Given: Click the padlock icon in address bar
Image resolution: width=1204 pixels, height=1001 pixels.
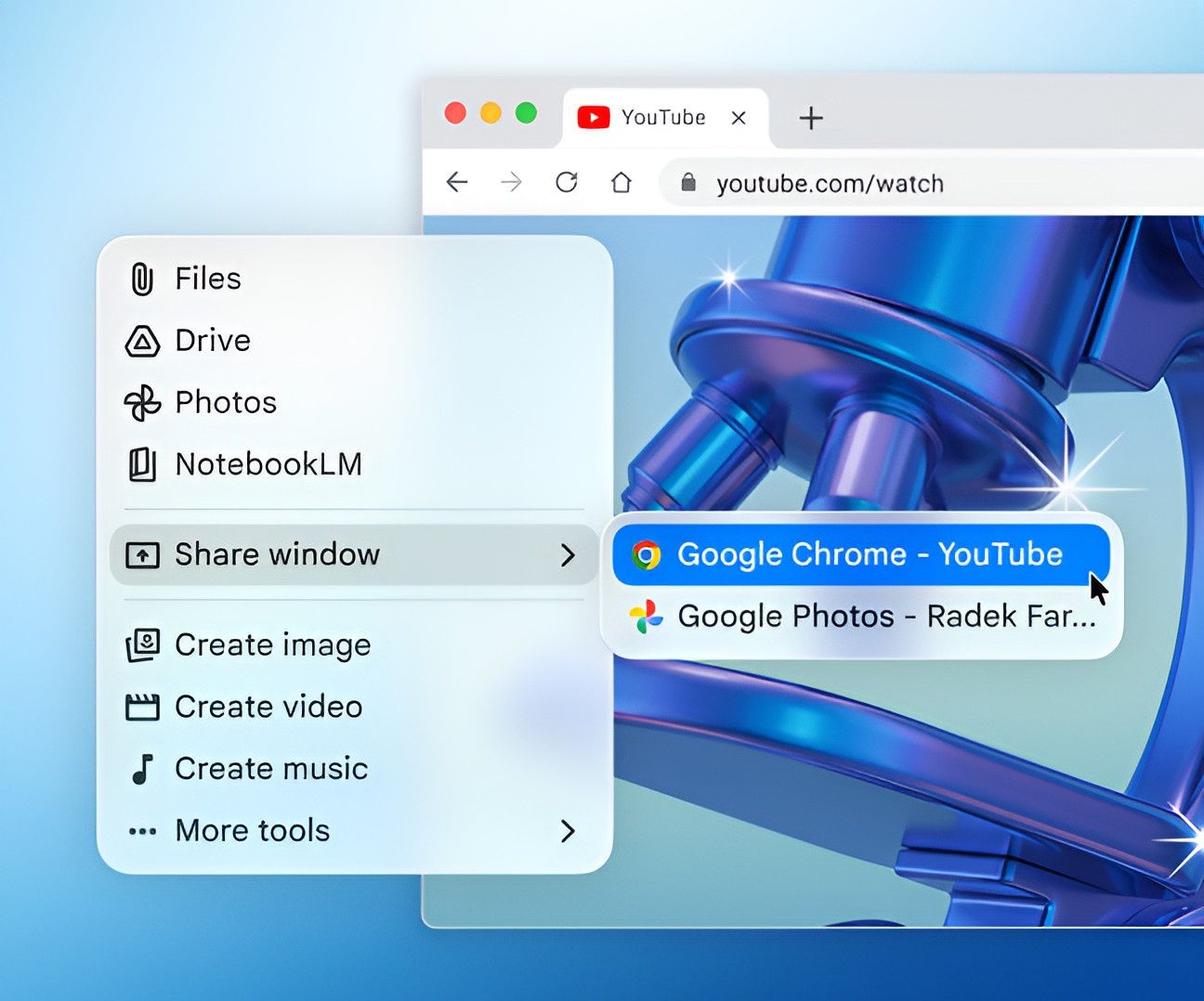Looking at the screenshot, I should tap(688, 182).
